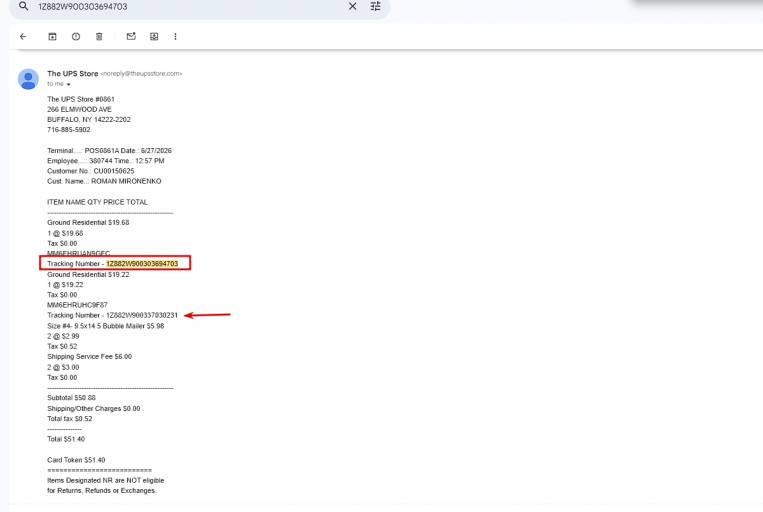Click the ITEM NAME QTY PRICE TOTAL header
Image resolution: width=763 pixels, height=512 pixels.
[97, 202]
